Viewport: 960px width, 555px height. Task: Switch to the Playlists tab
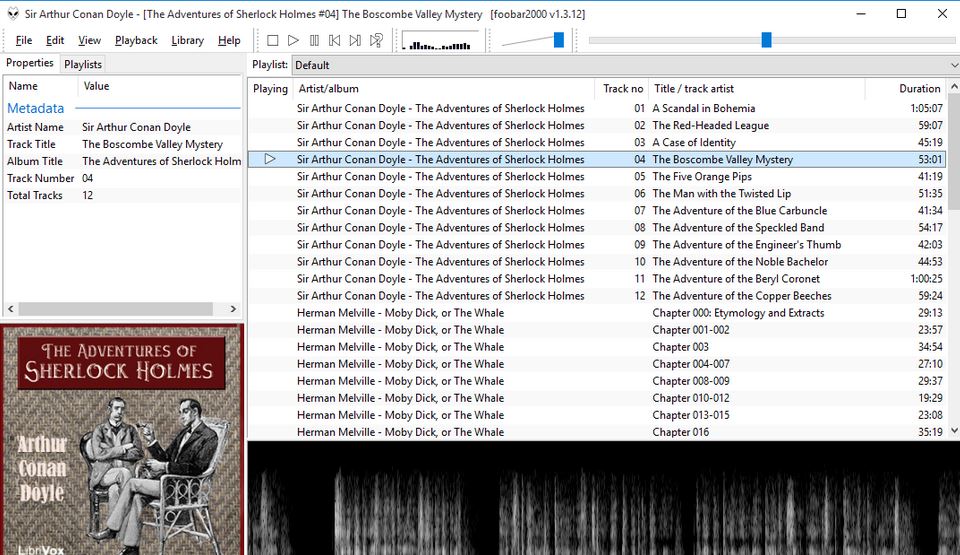pyautogui.click(x=83, y=64)
